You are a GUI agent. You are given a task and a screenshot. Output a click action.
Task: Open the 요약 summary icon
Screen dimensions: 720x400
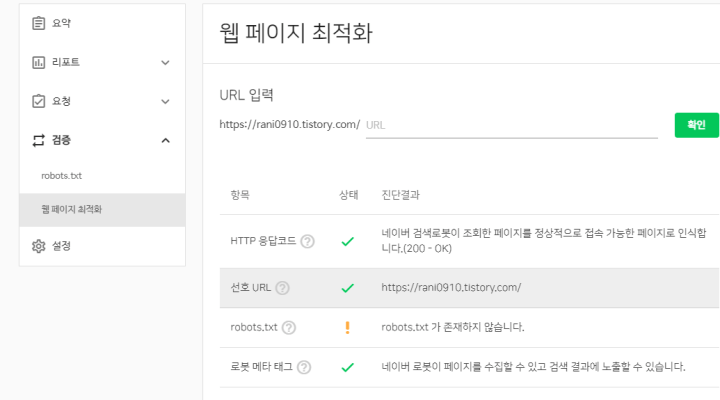point(39,23)
